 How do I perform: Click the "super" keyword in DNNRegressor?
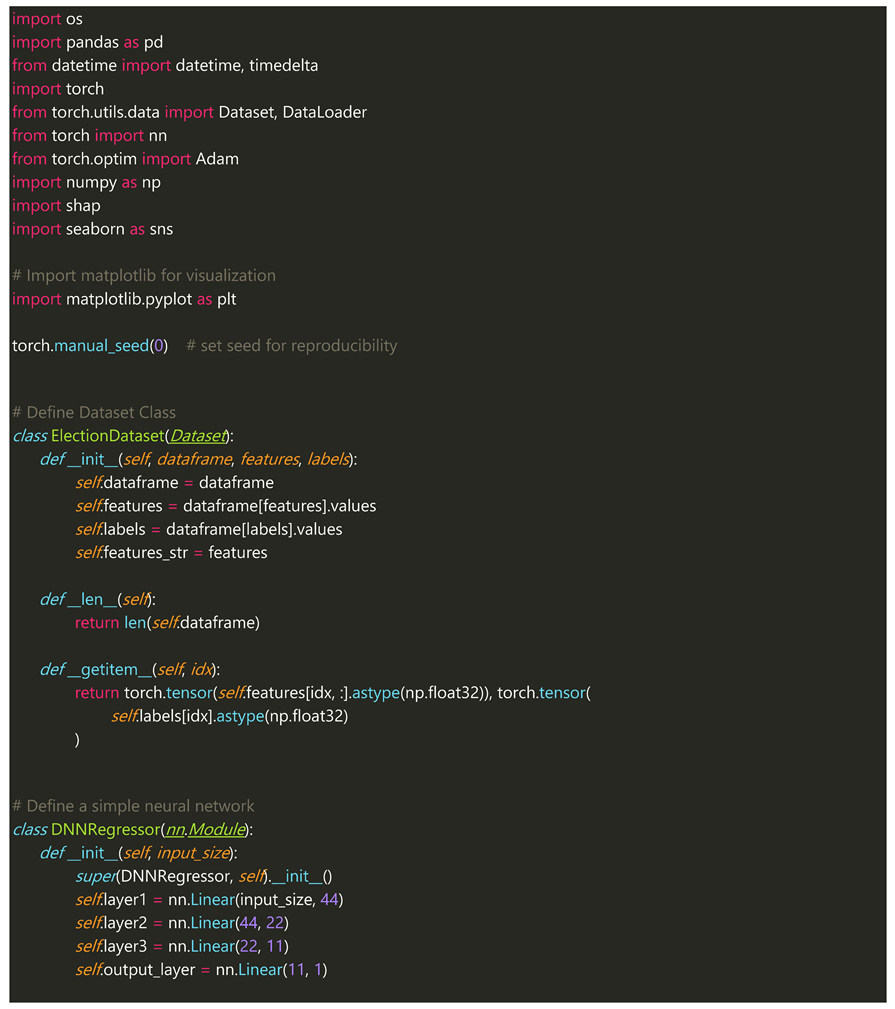[x=95, y=876]
